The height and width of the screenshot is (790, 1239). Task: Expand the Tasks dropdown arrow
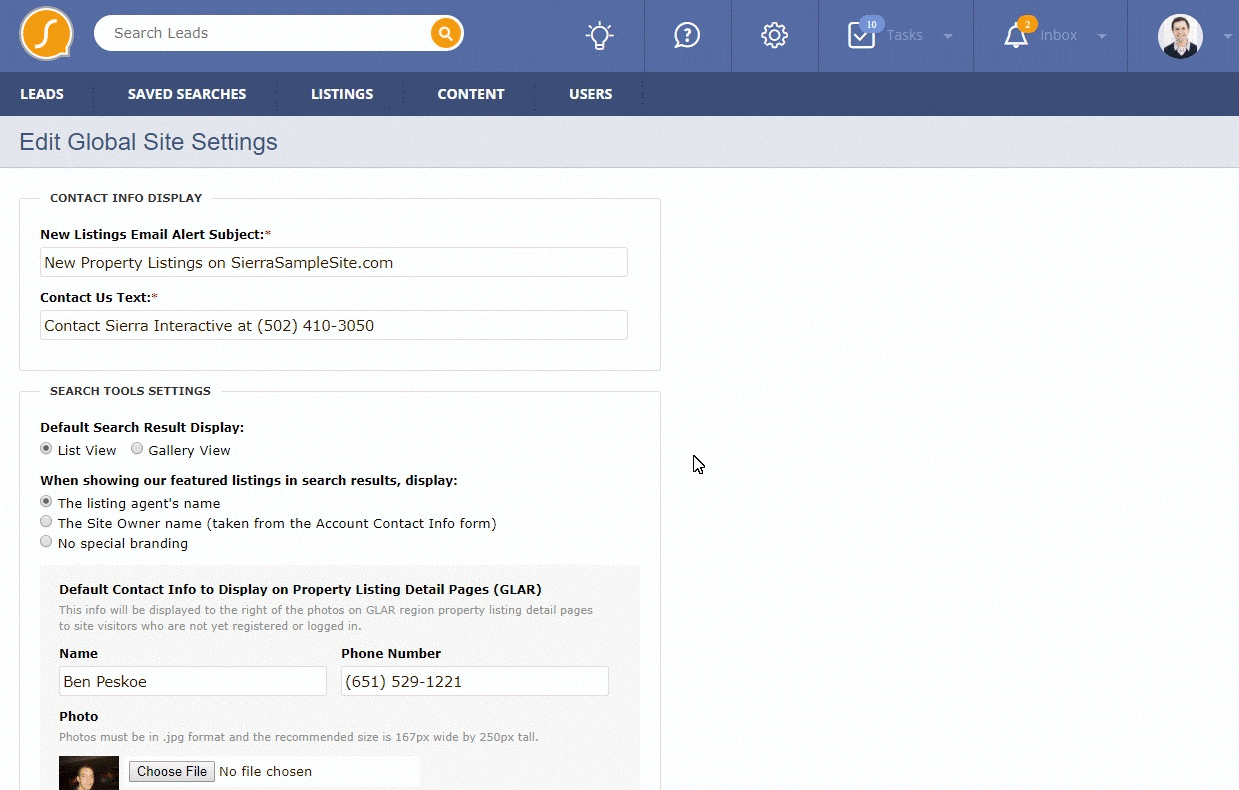948,37
